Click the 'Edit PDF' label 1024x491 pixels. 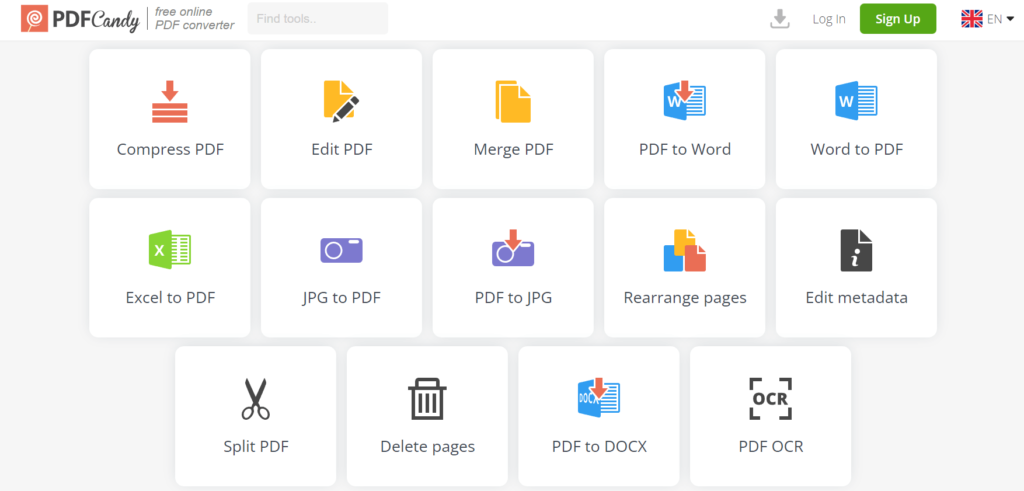(x=342, y=150)
